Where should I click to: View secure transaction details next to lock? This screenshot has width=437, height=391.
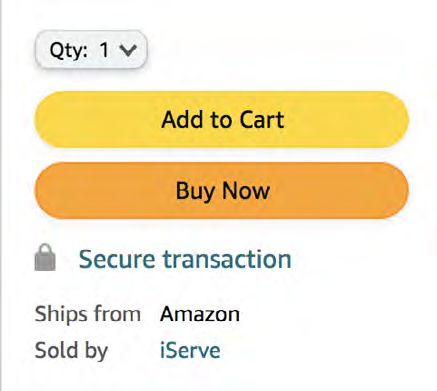185,259
